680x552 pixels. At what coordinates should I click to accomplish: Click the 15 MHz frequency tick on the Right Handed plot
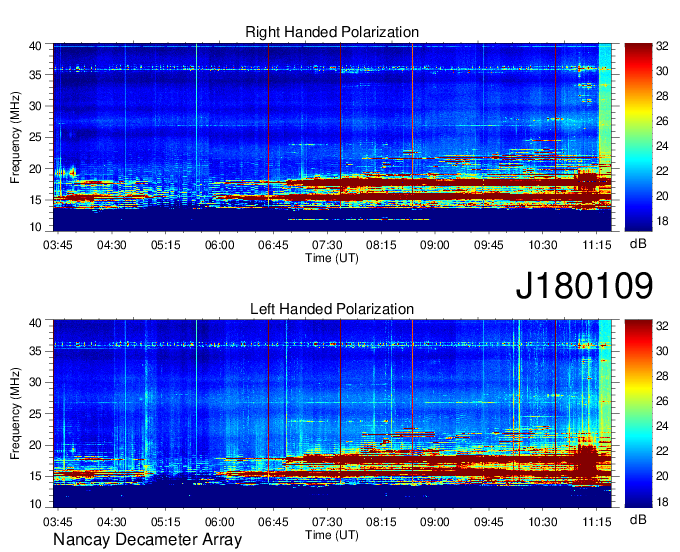pyautogui.click(x=36, y=200)
